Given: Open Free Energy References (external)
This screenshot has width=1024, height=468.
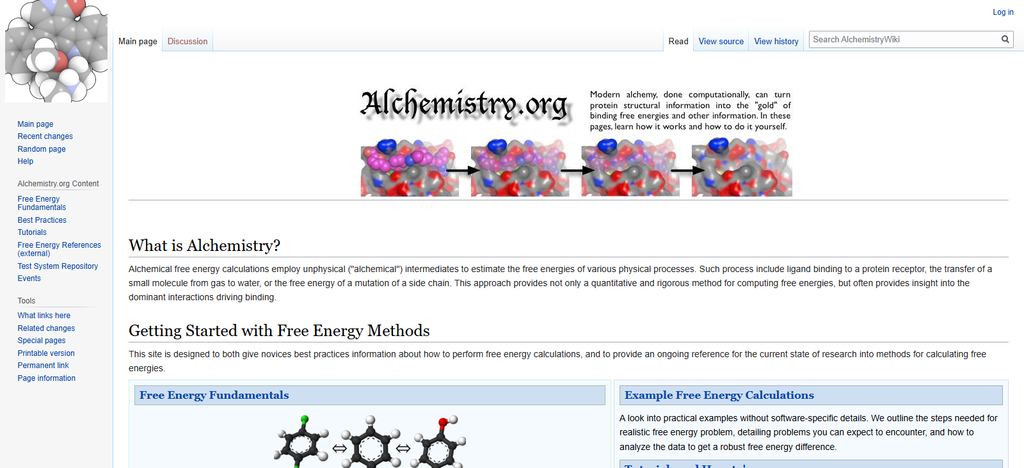Looking at the screenshot, I should [59, 249].
